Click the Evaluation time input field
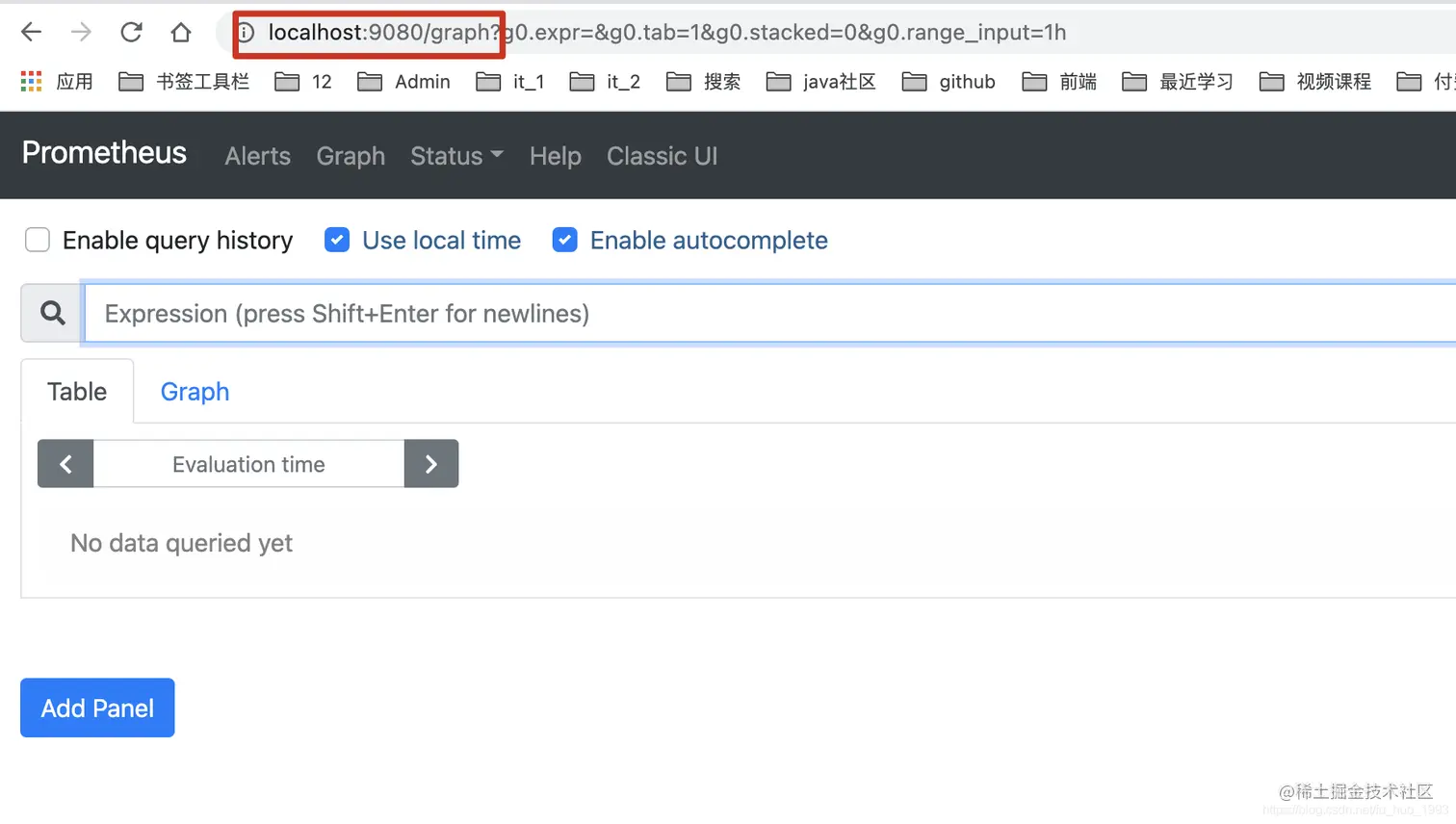 tap(248, 464)
